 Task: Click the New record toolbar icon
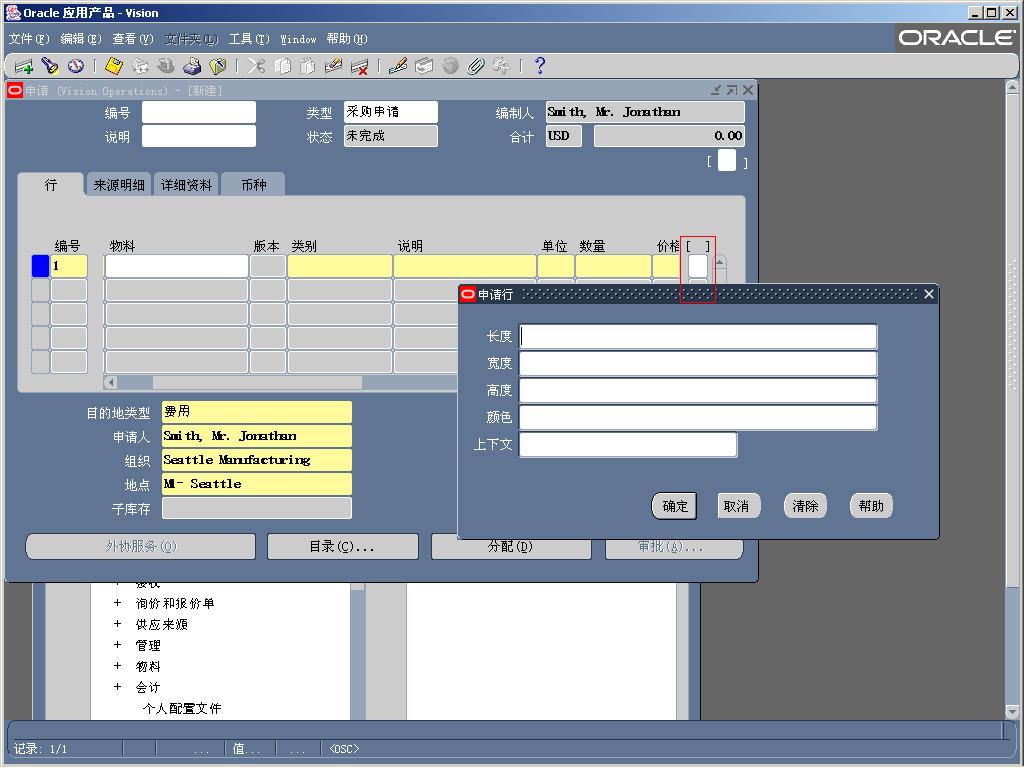tap(24, 66)
